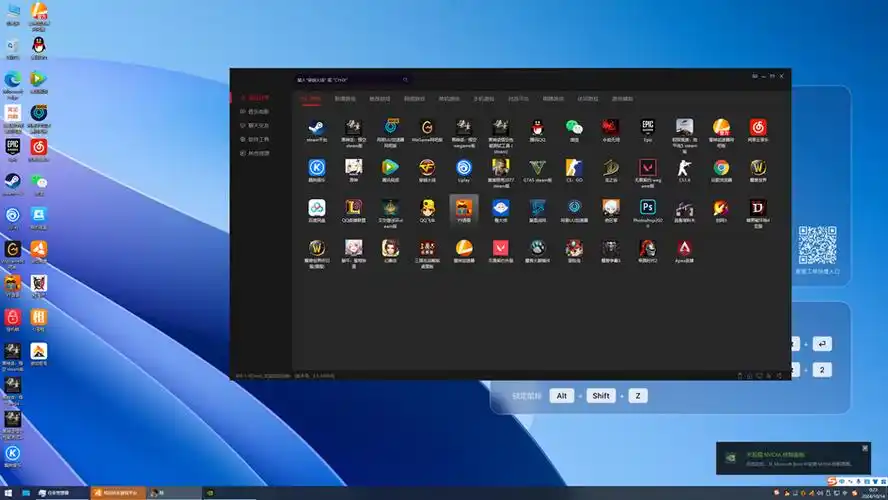Launch CS:GO from the launcher grid

point(574,168)
